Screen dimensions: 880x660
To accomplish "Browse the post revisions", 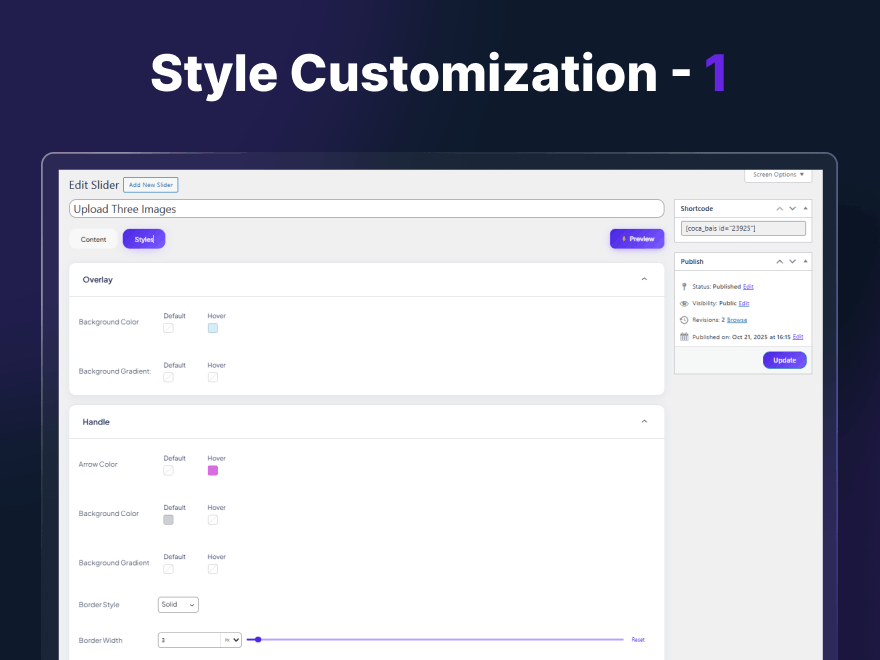I will pyautogui.click(x=737, y=320).
